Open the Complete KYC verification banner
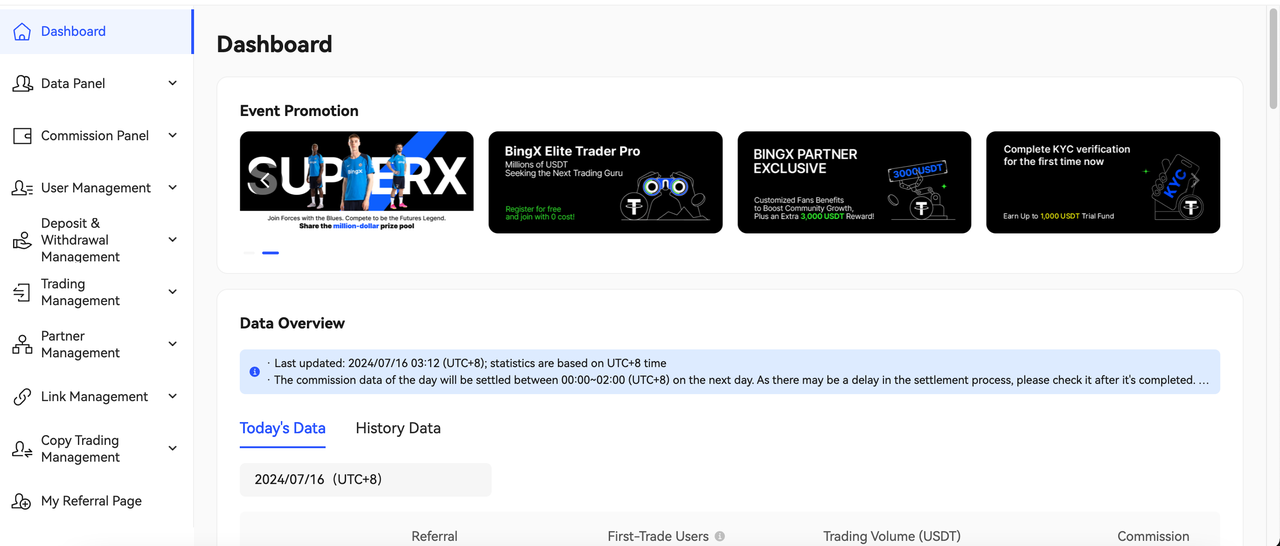Screen dimensions: 1280x546 coord(1102,182)
